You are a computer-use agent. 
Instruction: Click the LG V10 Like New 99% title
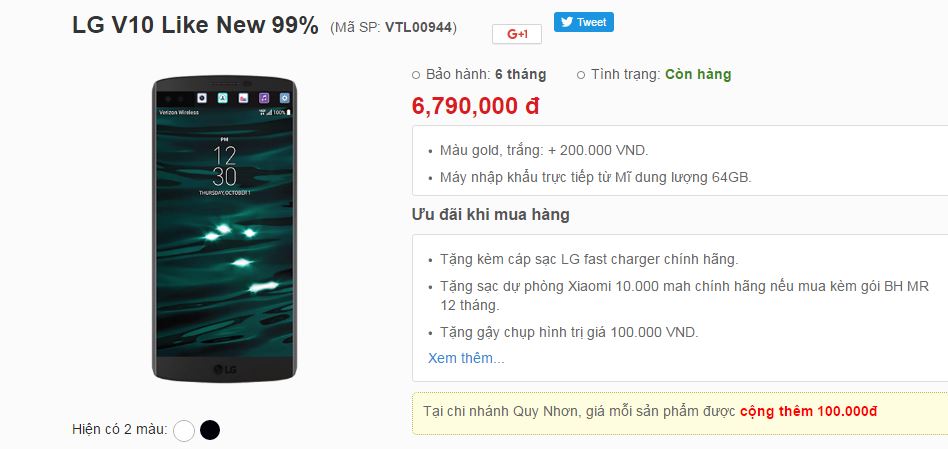coord(195,25)
